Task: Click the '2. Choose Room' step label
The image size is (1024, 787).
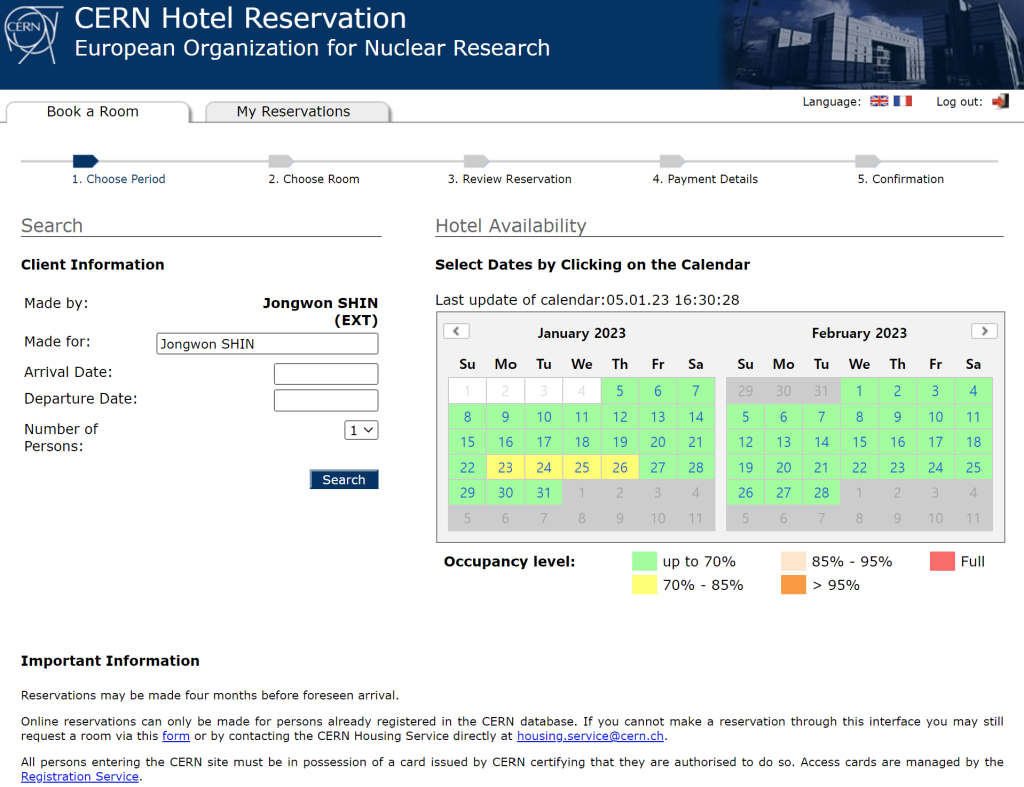Action: 314,179
